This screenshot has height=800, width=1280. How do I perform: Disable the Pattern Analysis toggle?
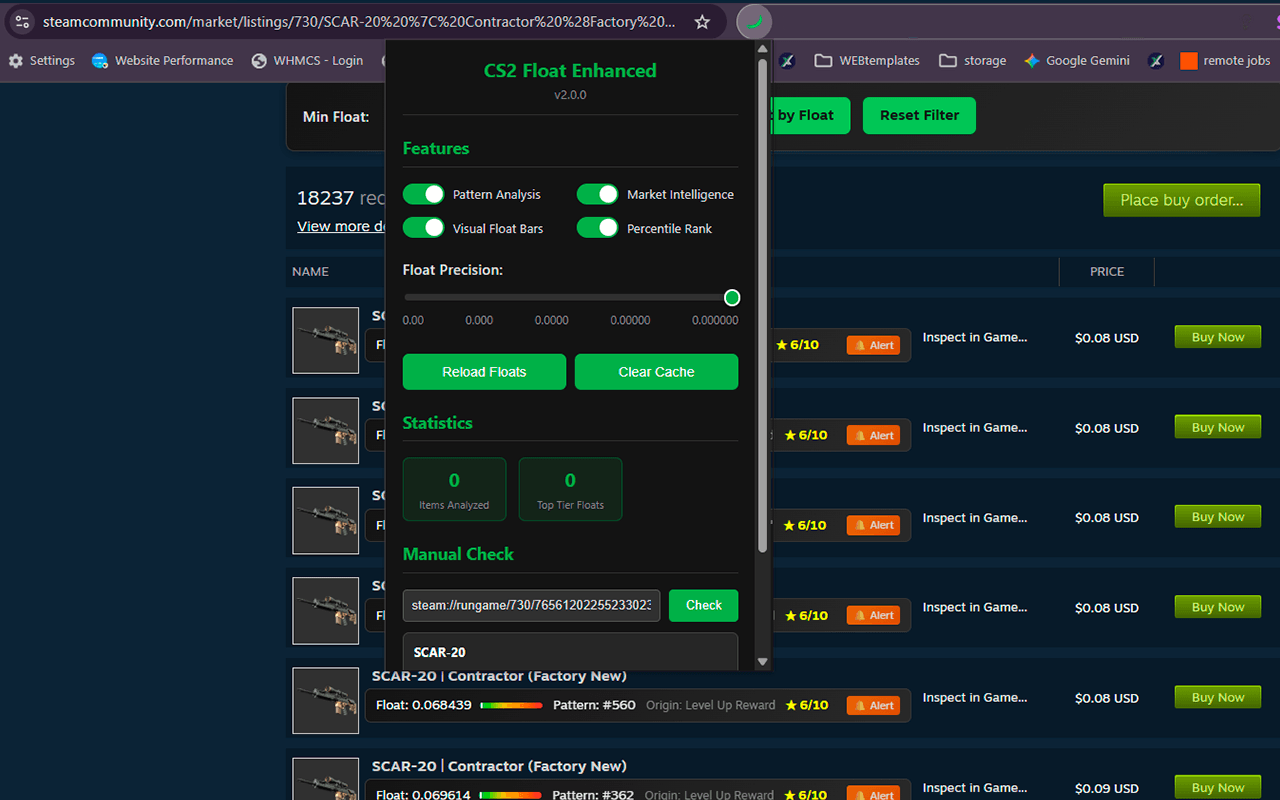[423, 194]
